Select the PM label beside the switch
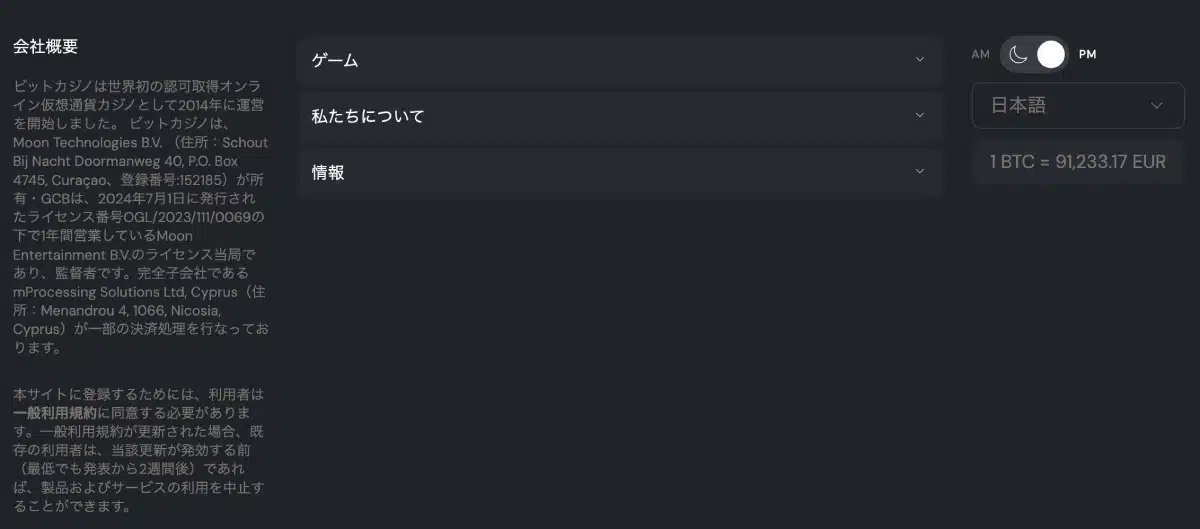This screenshot has width=1200, height=529. [x=1088, y=55]
